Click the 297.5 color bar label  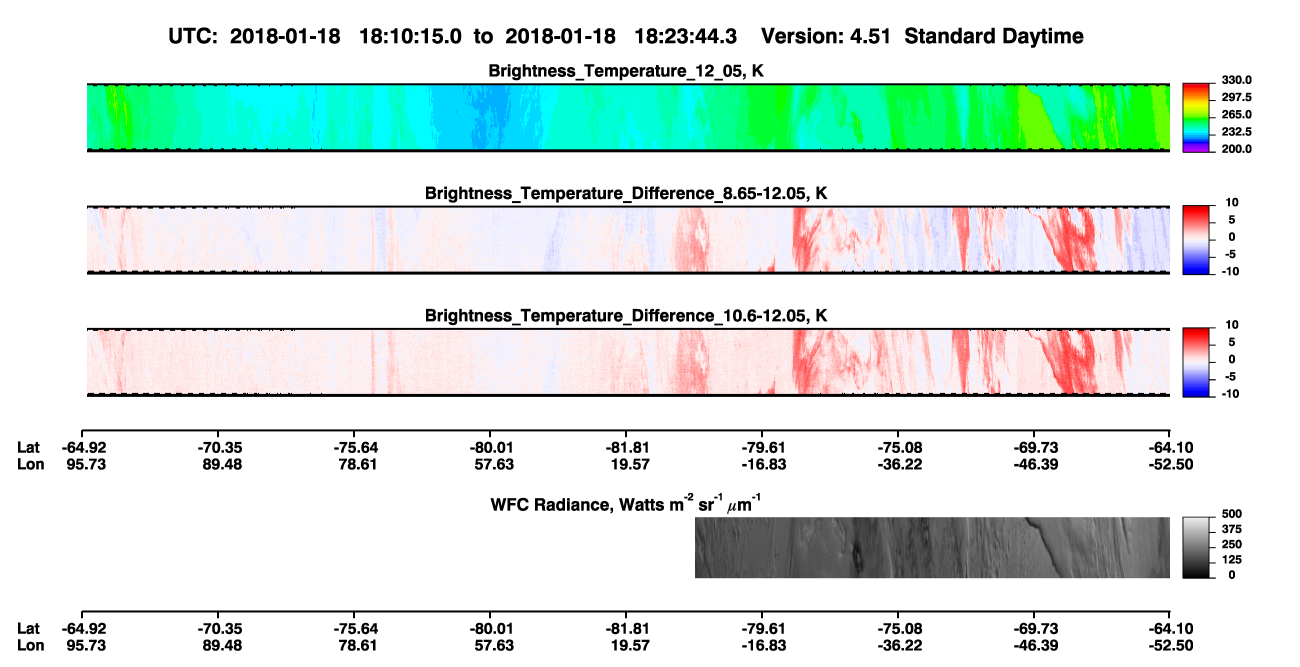(x=1236, y=97)
